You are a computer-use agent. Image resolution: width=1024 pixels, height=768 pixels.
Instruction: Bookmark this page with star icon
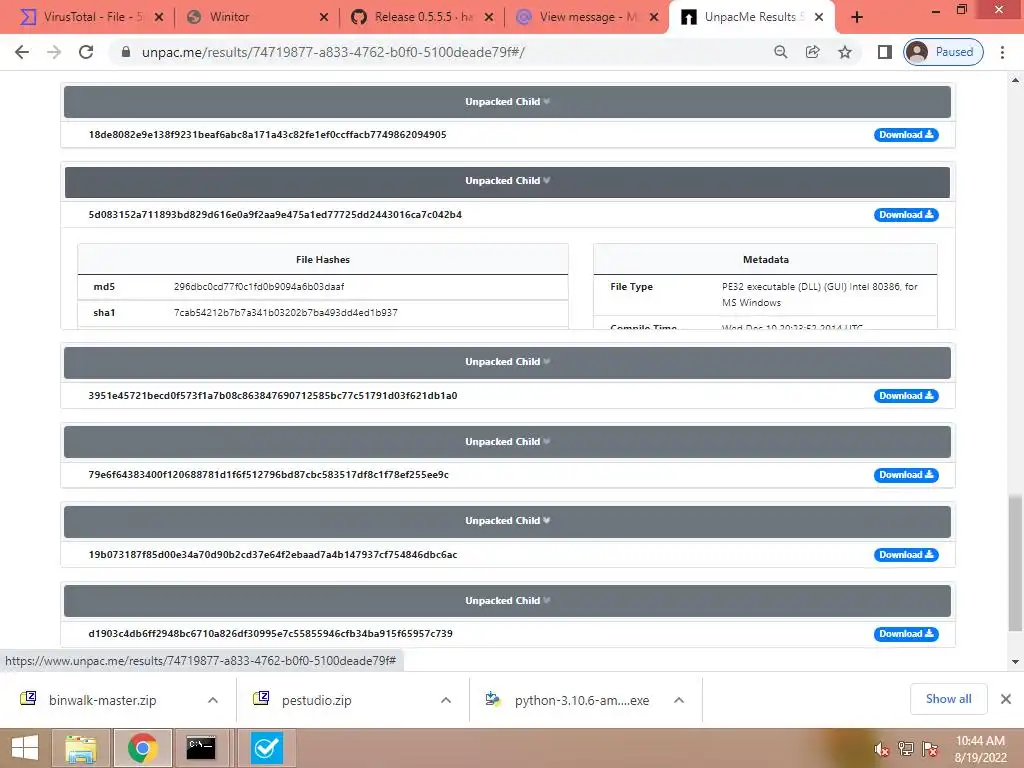(844, 52)
